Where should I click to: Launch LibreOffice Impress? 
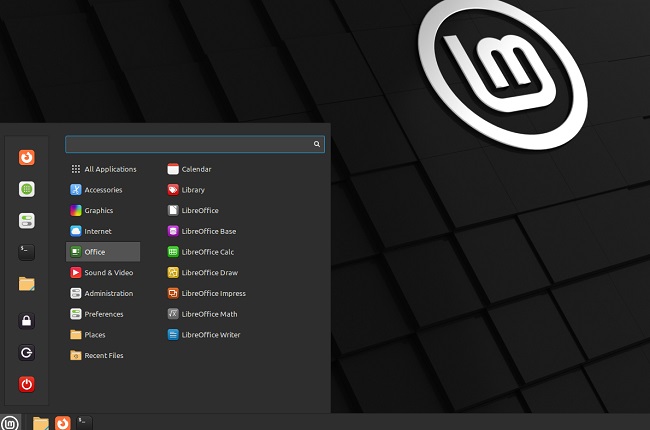click(206, 293)
